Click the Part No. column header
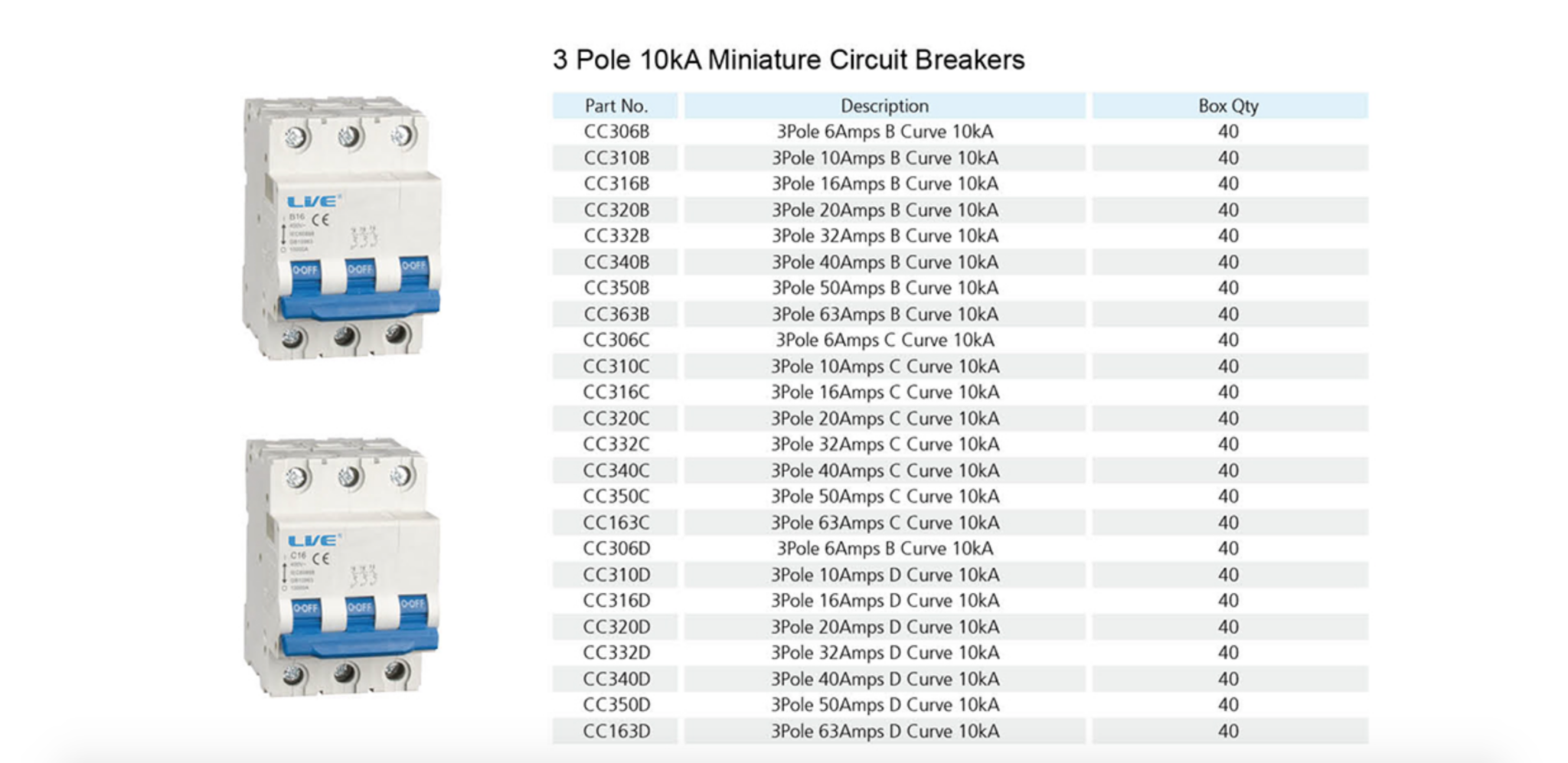Screen dimensions: 1568x763 click(x=616, y=106)
